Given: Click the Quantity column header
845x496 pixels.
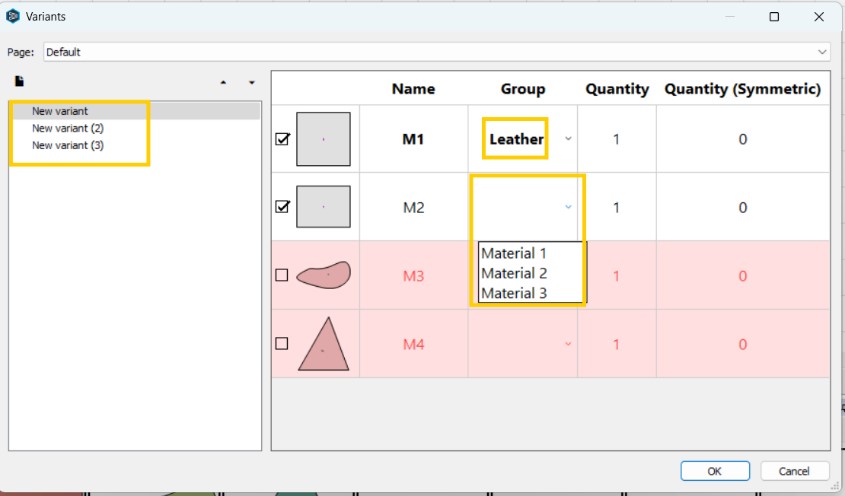Looking at the screenshot, I should point(617,89).
